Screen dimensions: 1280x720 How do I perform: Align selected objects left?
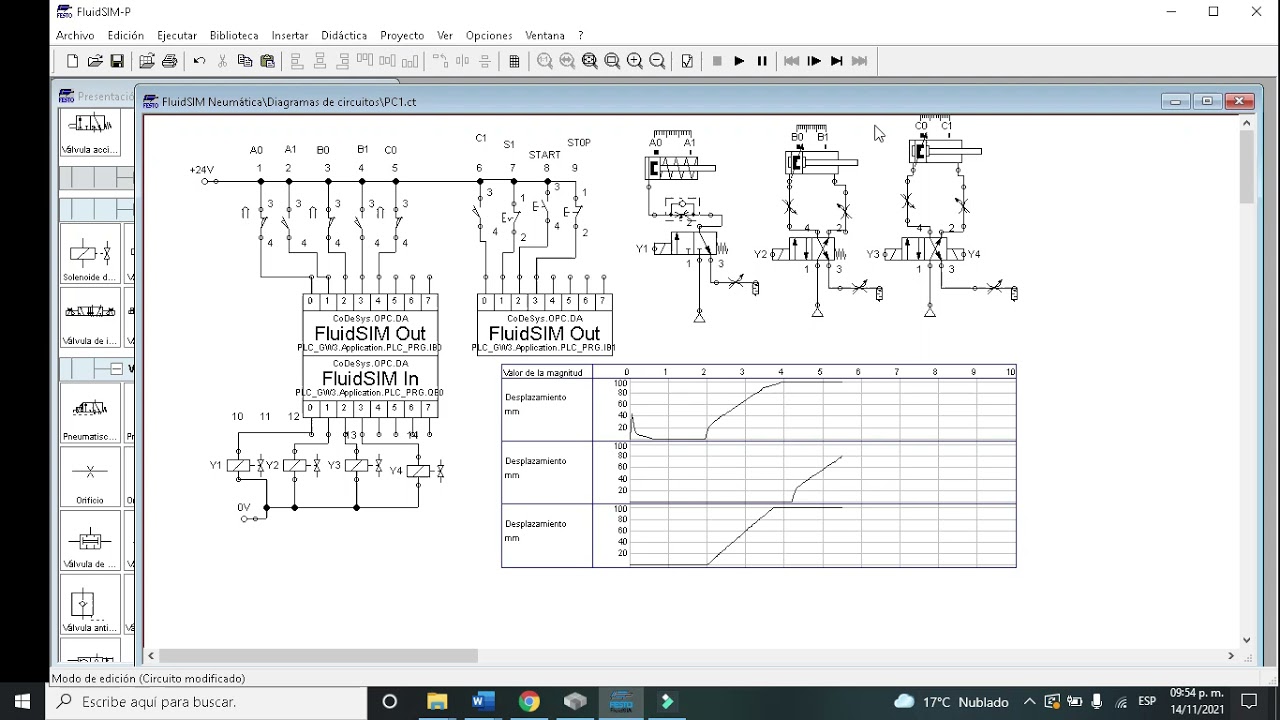(x=297, y=61)
